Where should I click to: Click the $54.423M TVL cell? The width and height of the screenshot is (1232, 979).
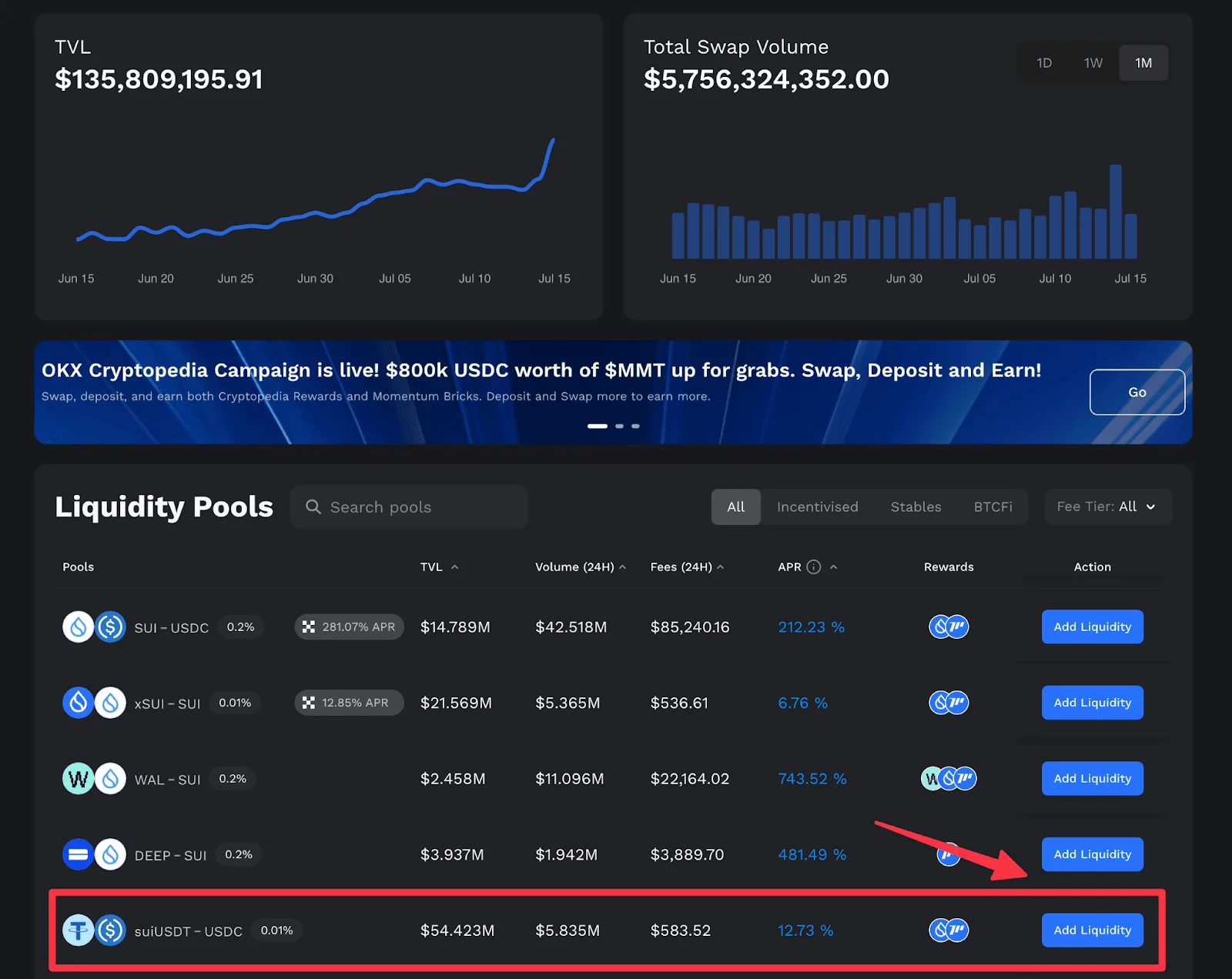457,931
